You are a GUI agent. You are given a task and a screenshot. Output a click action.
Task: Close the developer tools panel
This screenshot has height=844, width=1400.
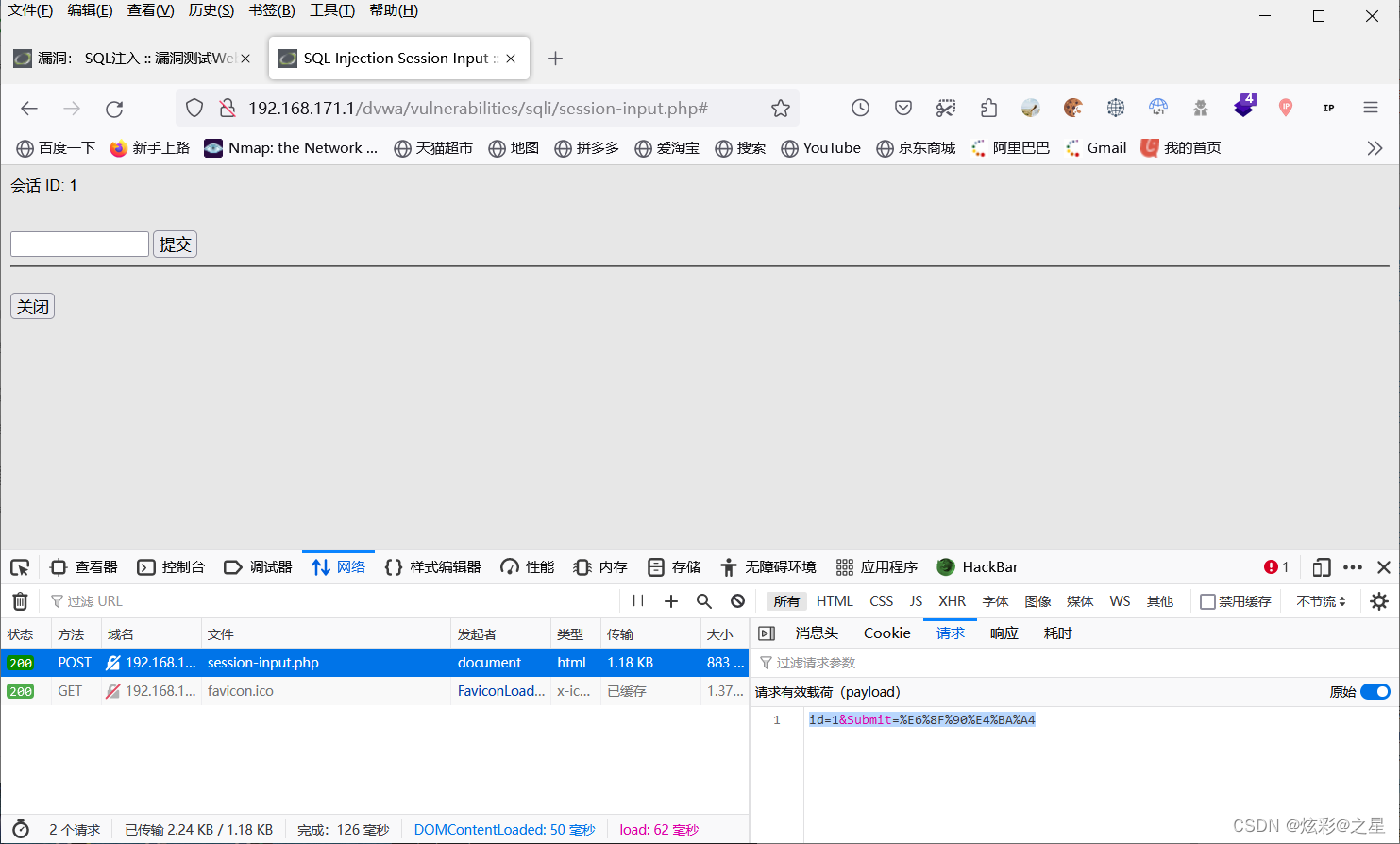pos(1384,567)
